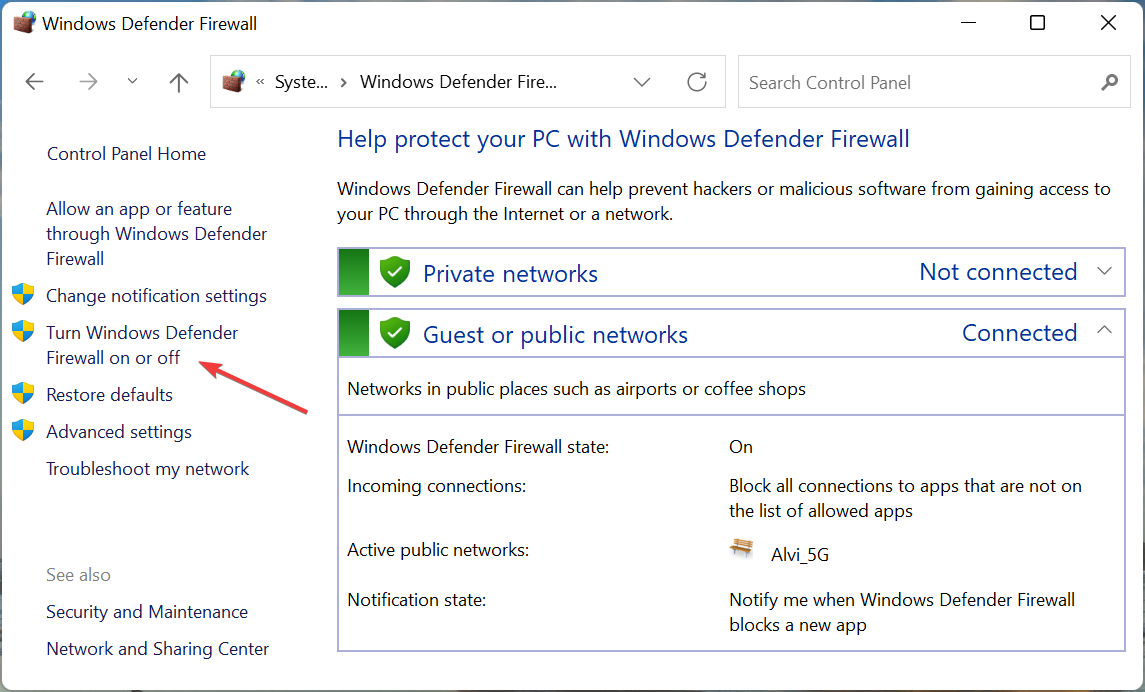This screenshot has height=692, width=1145.
Task: Open Turn Windows Defender Firewall on or off
Action: tap(140, 344)
